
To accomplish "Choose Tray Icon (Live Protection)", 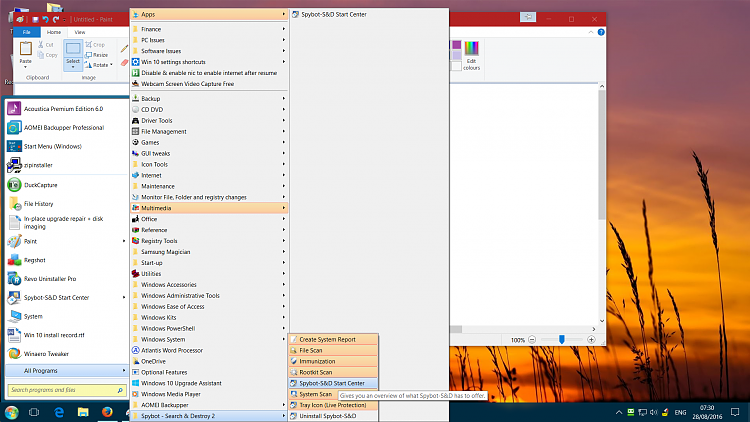I will click(x=333, y=405).
